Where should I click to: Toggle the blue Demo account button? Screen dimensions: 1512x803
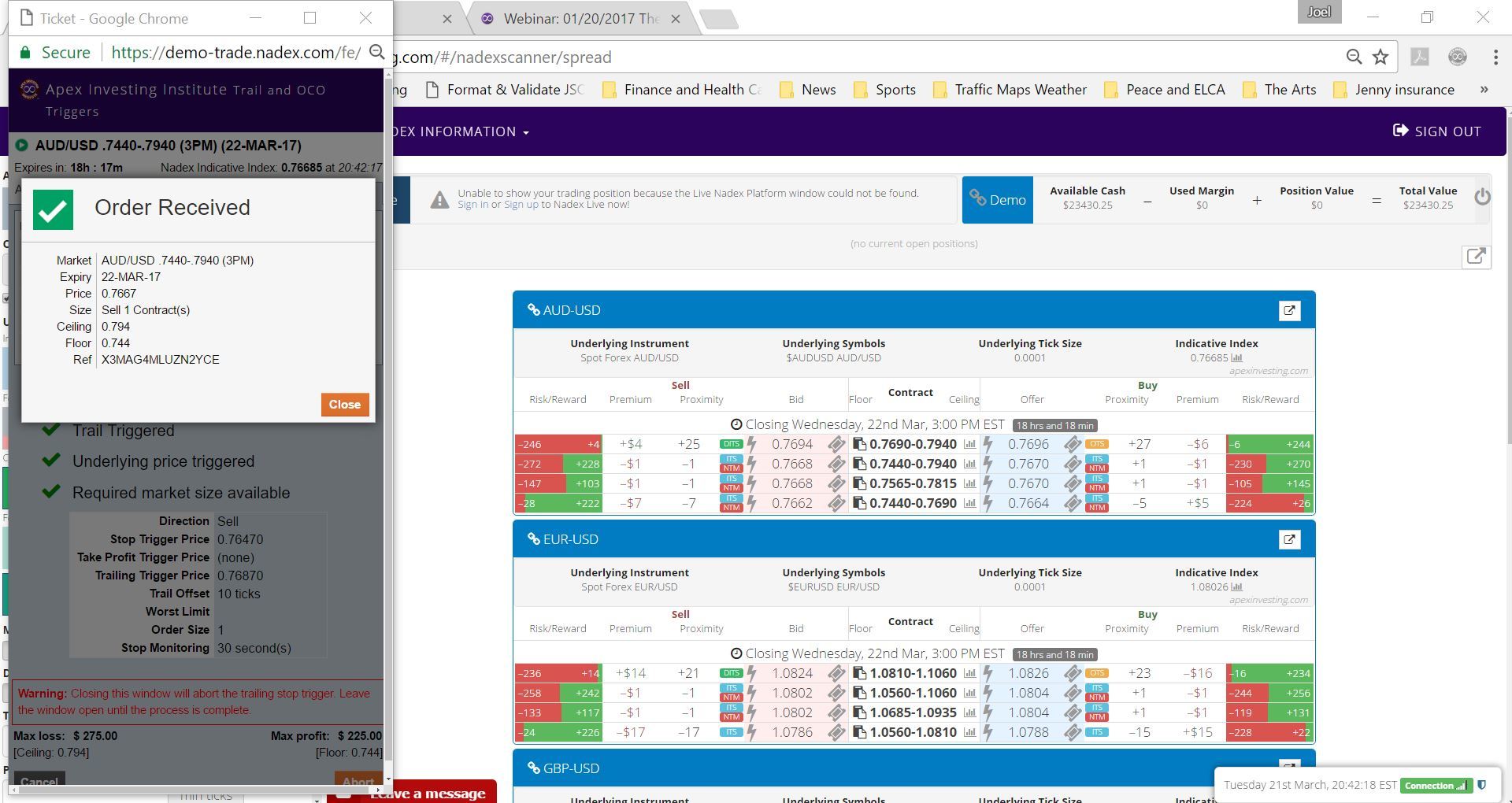(x=997, y=200)
